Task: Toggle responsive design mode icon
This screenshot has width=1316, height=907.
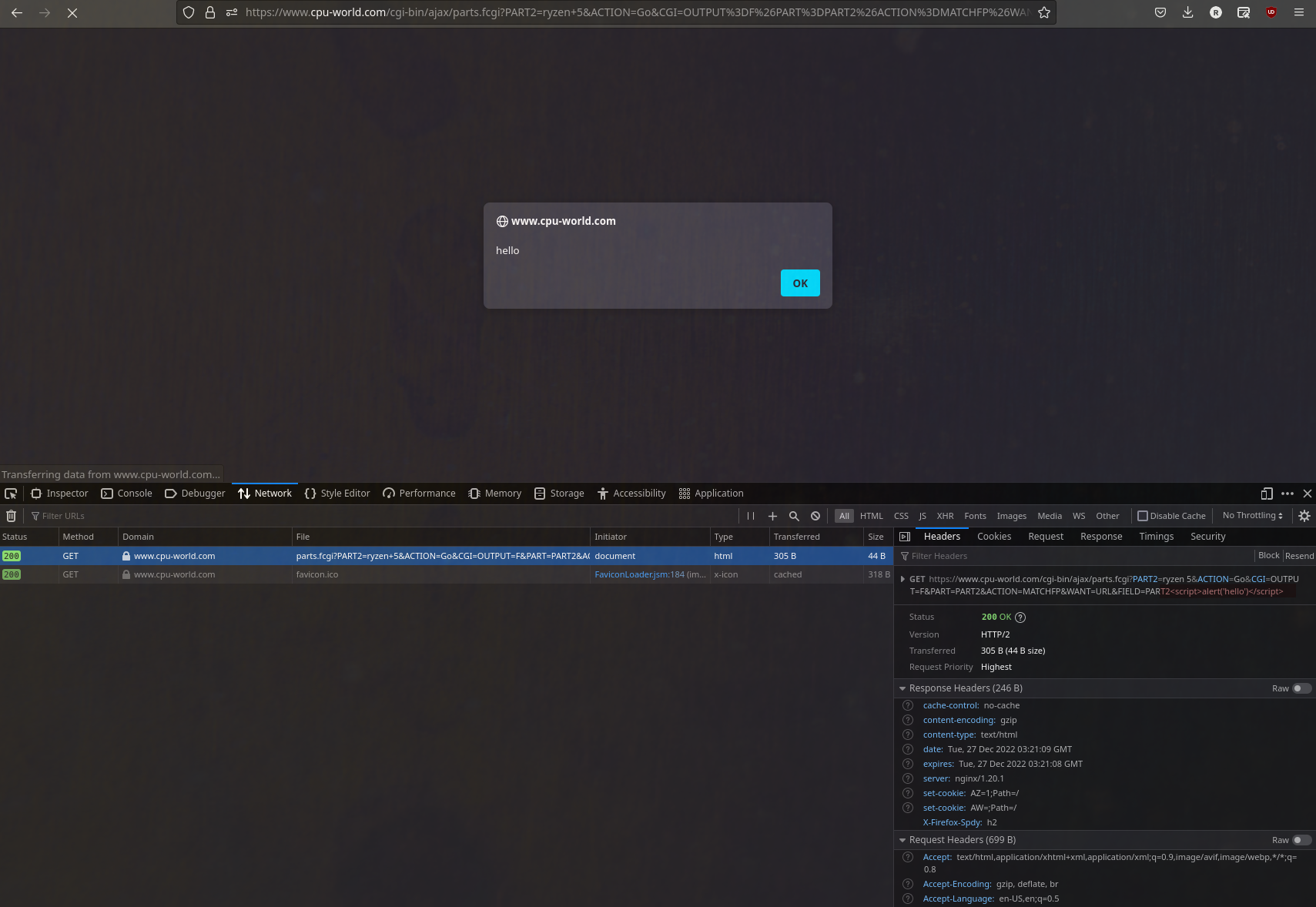Action: (1267, 494)
